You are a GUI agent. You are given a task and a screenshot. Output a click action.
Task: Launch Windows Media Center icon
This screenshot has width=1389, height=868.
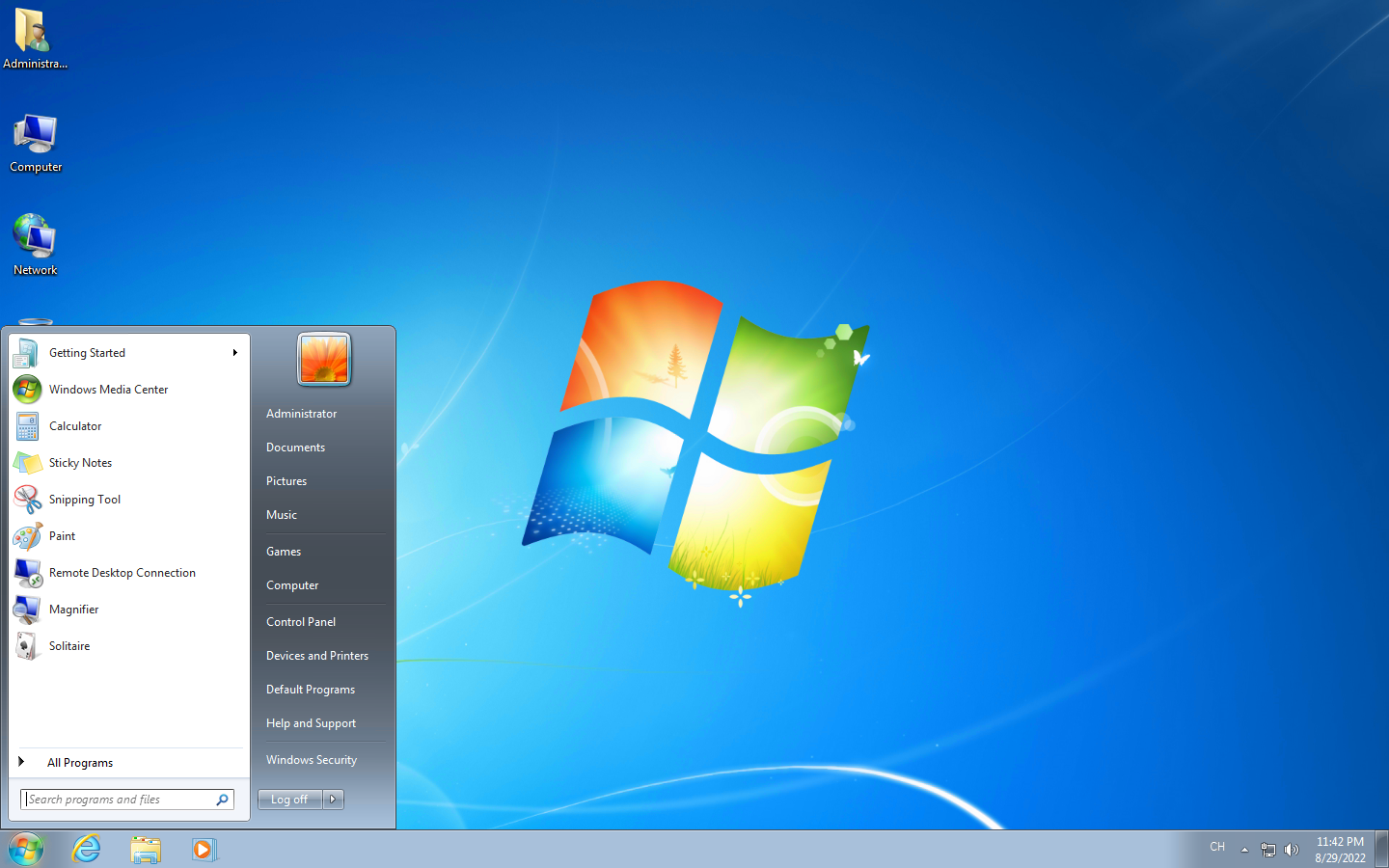point(27,390)
